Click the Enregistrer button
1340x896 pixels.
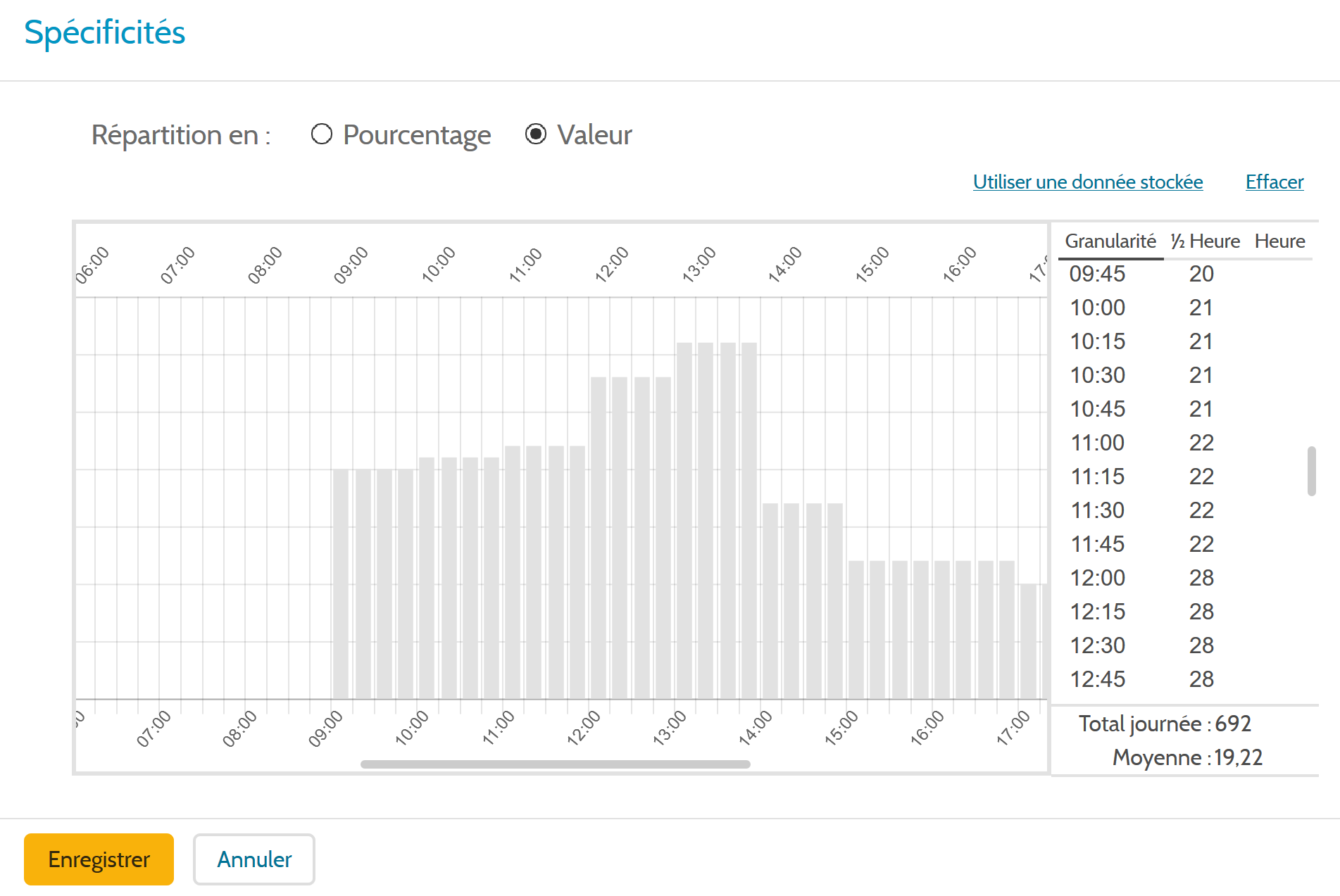coord(99,859)
